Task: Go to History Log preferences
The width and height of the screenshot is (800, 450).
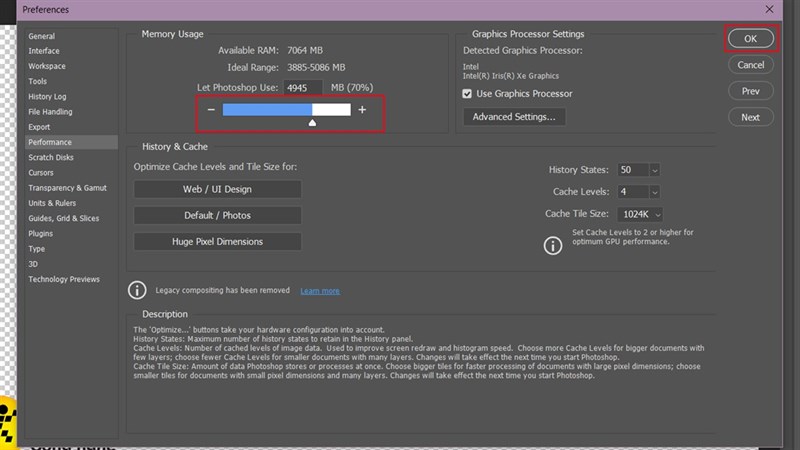Action: pyautogui.click(x=71, y=96)
